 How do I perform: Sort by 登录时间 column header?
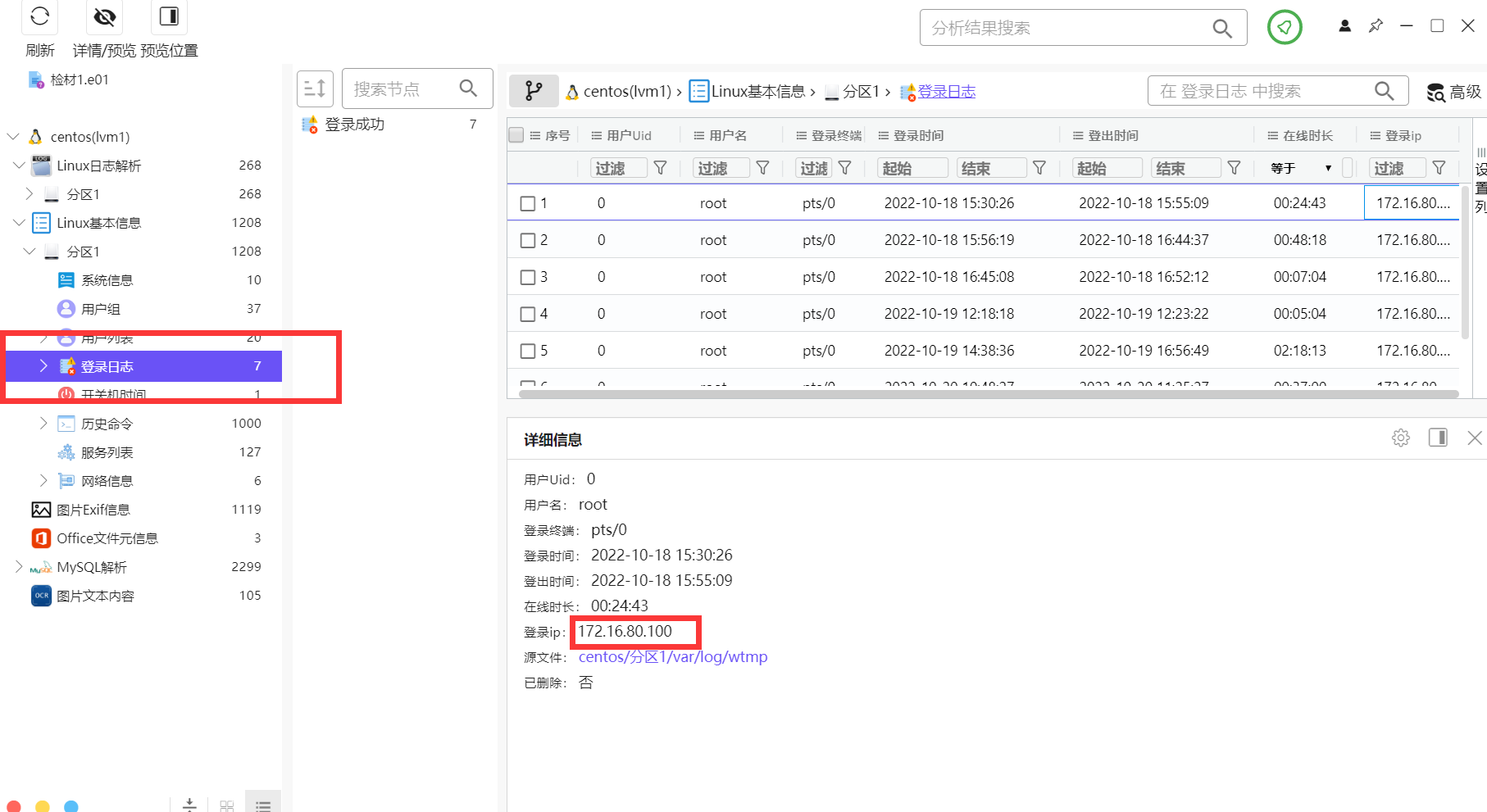pos(918,135)
